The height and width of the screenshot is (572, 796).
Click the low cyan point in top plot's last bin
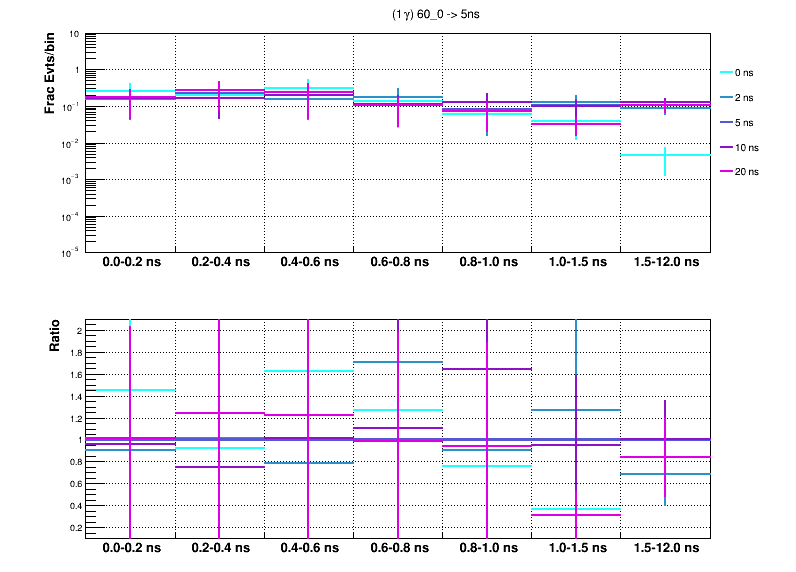pyautogui.click(x=665, y=155)
